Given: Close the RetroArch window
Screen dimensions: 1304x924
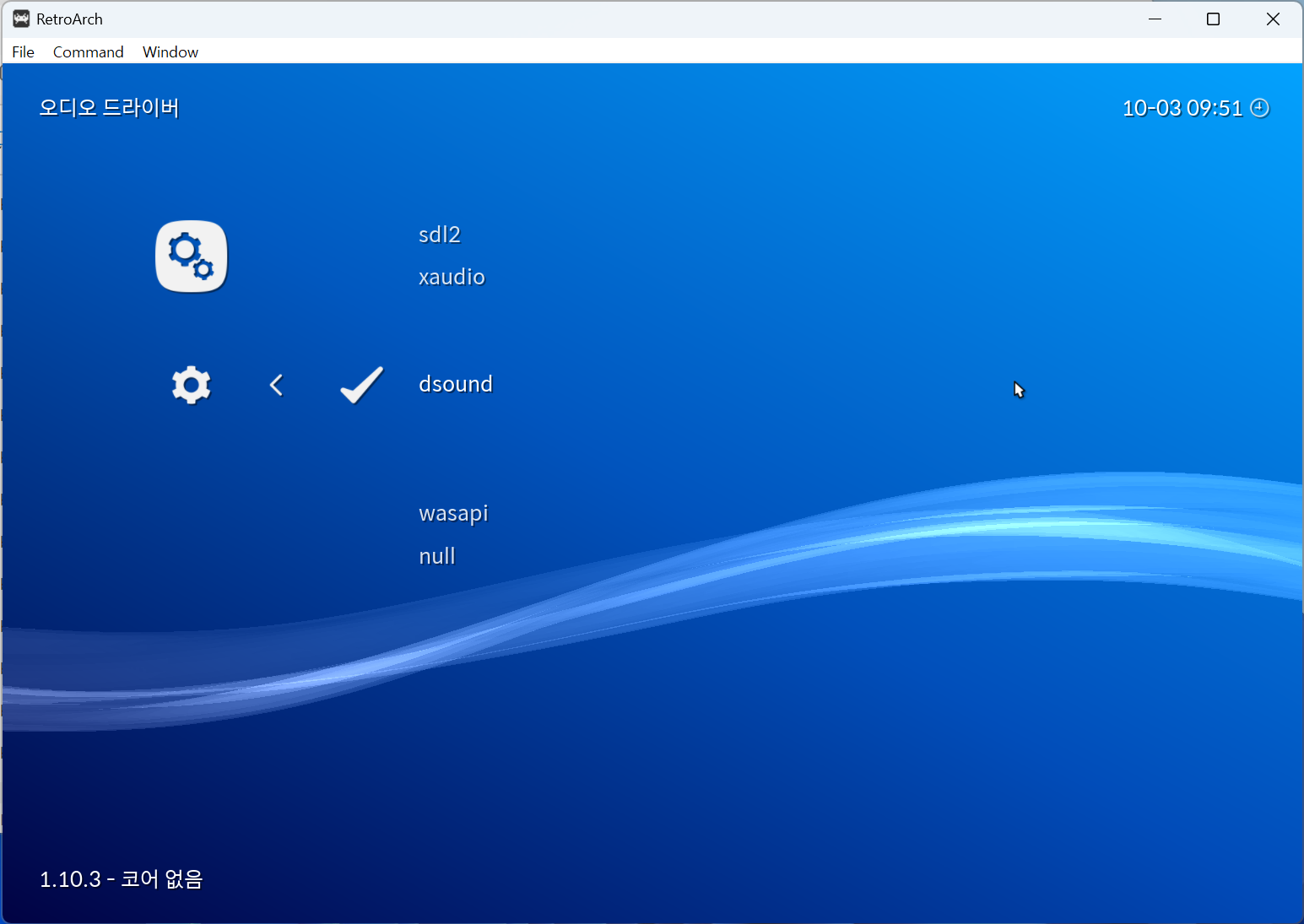Looking at the screenshot, I should coord(1273,19).
